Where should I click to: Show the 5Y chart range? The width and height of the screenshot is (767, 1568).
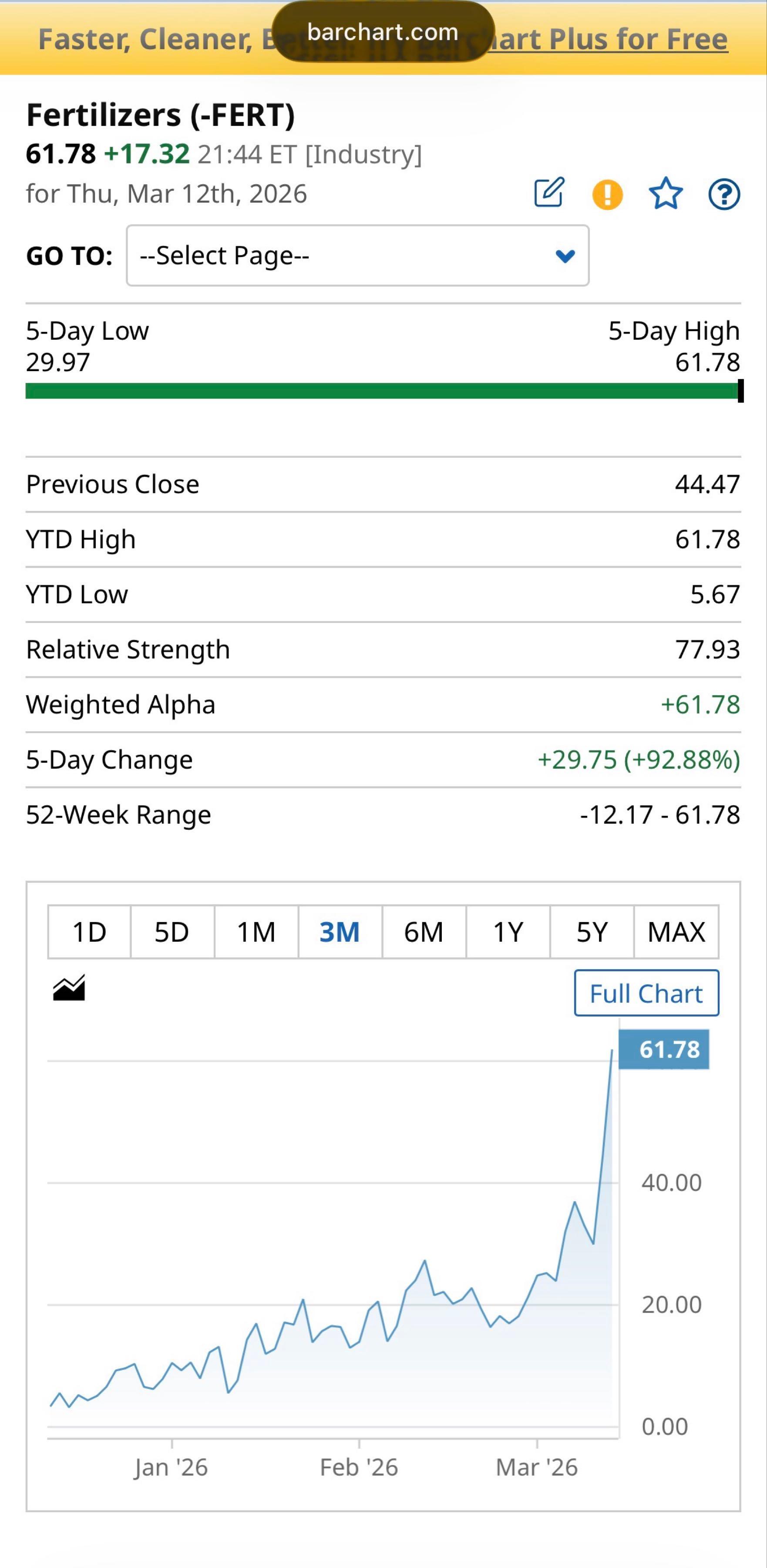pos(592,932)
